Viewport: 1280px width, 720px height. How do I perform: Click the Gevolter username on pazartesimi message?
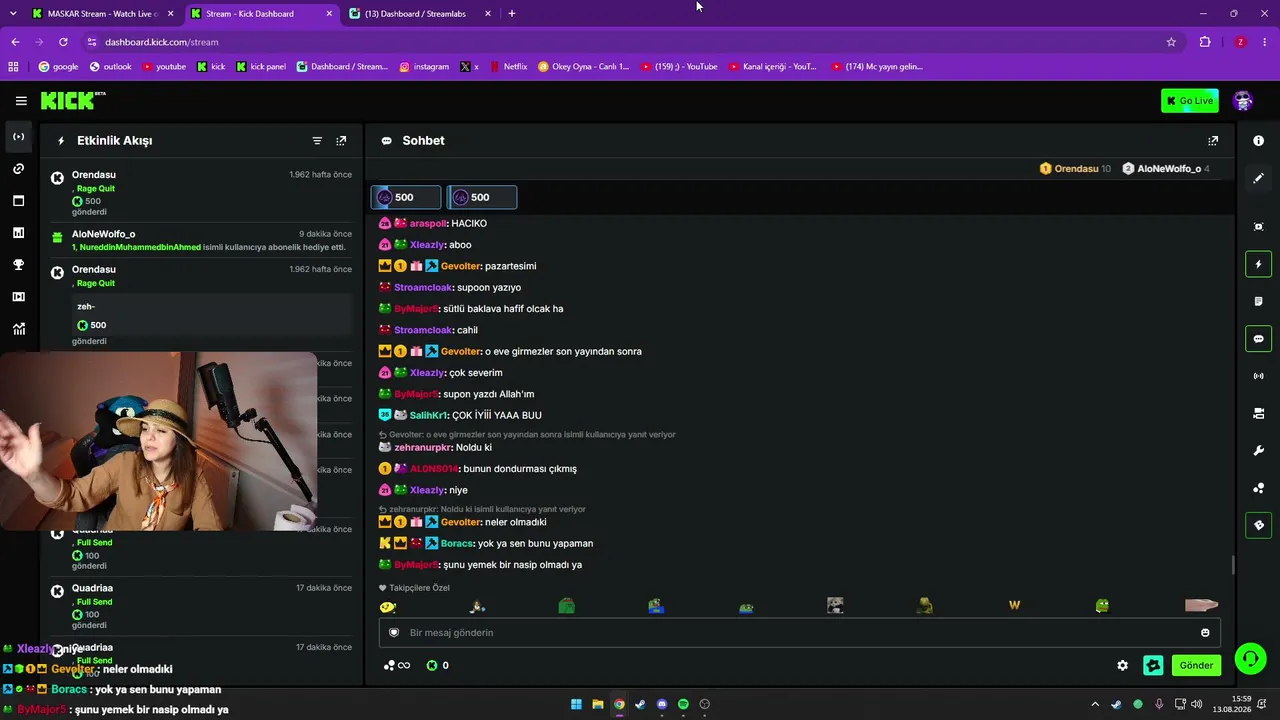[461, 266]
